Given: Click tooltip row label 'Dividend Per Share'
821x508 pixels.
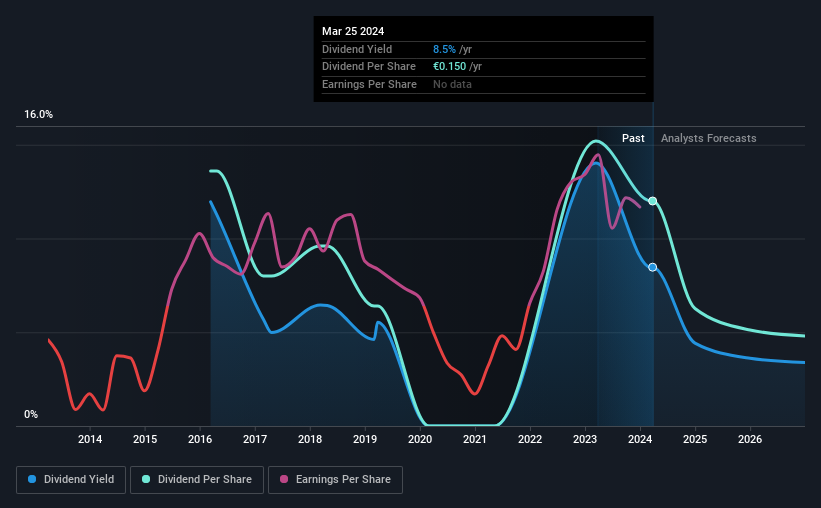Looking at the screenshot, I should coord(369,67).
